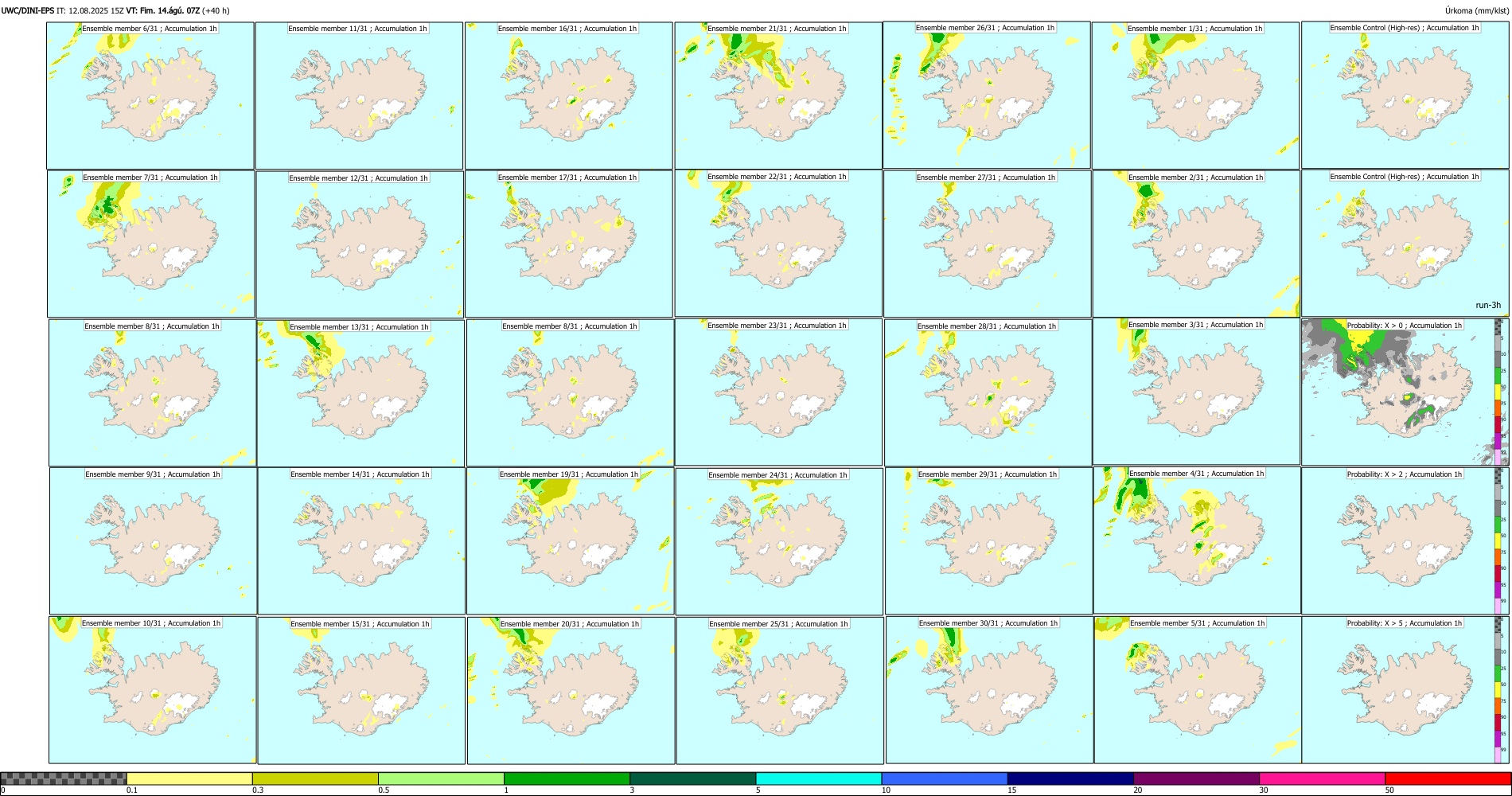Click the 'IT: 12.08.2025 15Z' init time
Image resolution: width=1512 pixels, height=796 pixels.
point(91,10)
